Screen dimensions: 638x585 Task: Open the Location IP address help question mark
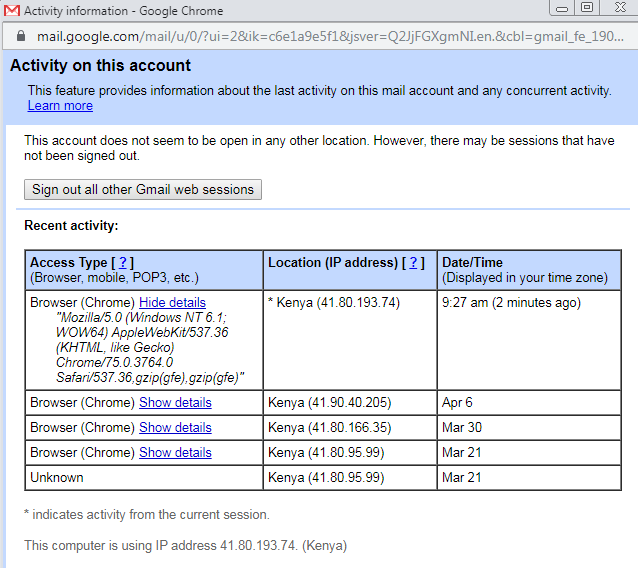click(413, 262)
